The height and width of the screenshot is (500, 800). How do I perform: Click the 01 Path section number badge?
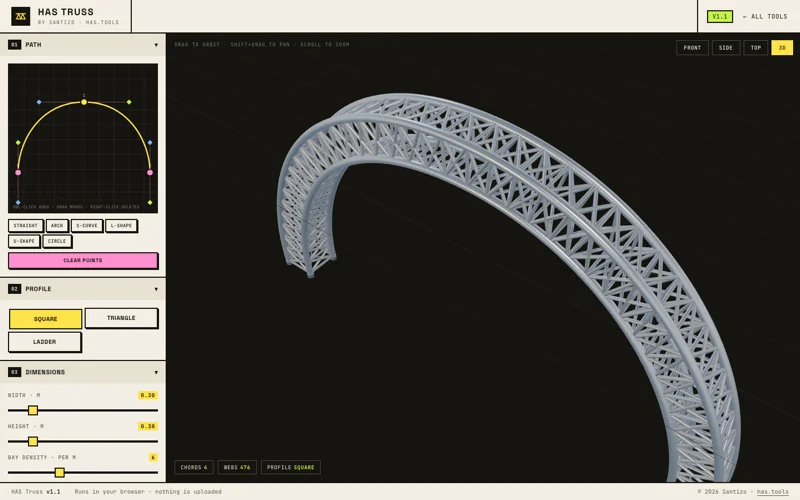click(14, 45)
